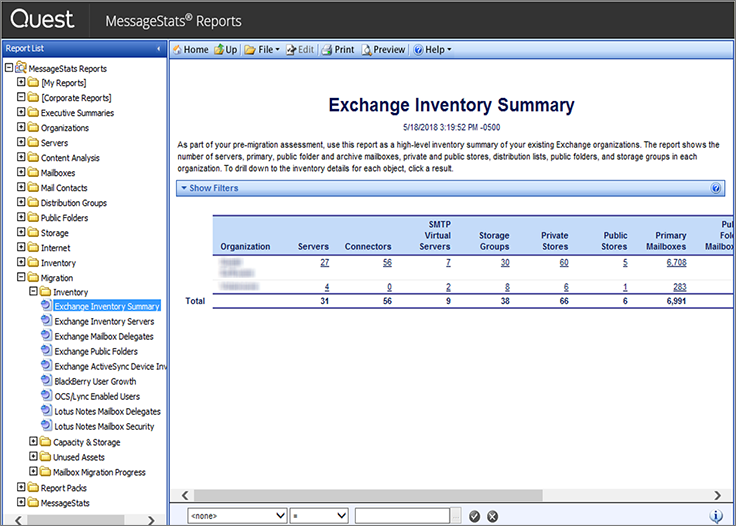Collapse the Inventory subfolder under Migration
Viewport: 736px width, 526px height.
point(33,291)
